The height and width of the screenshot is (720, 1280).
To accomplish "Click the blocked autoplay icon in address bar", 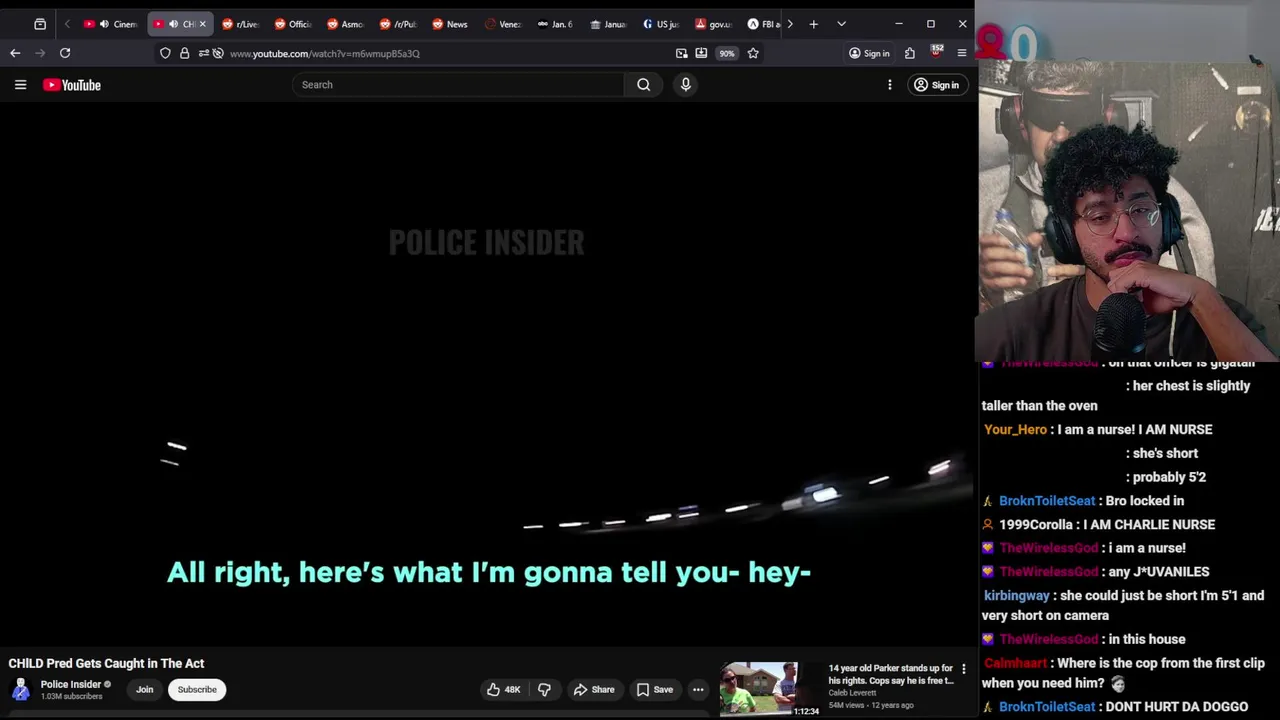I will point(218,53).
